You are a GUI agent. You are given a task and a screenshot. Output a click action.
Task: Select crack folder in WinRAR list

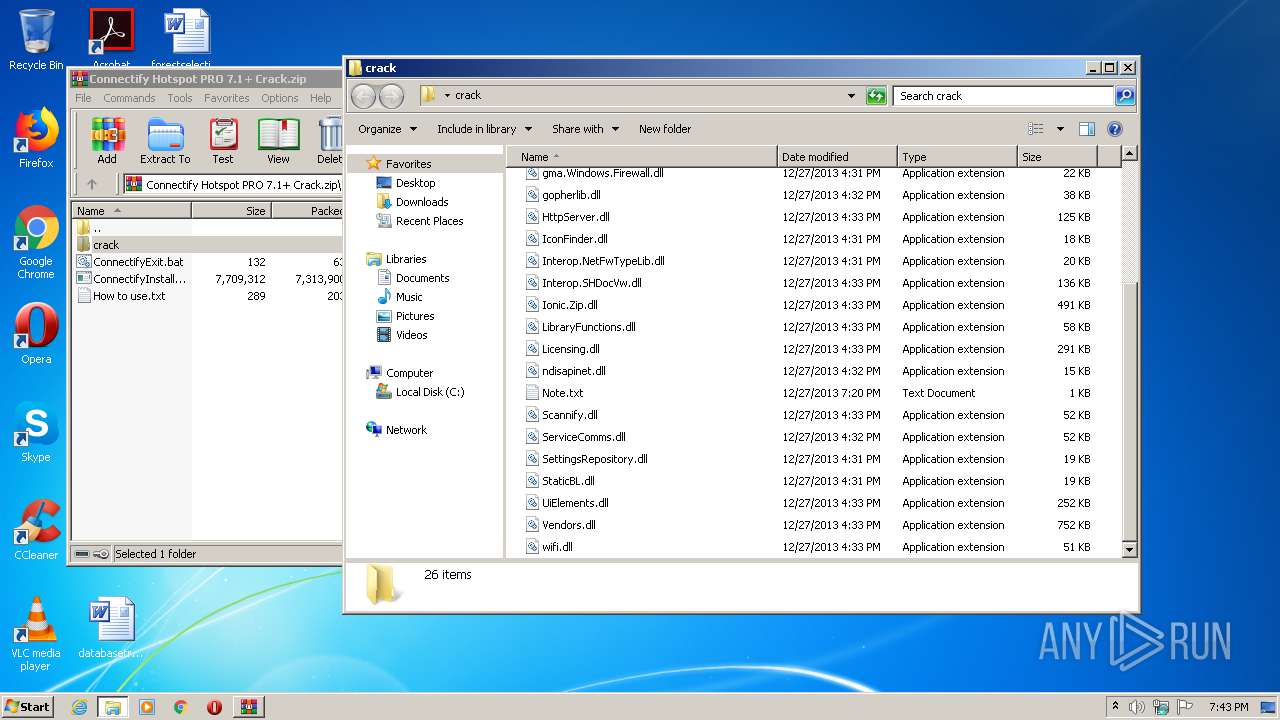click(106, 245)
